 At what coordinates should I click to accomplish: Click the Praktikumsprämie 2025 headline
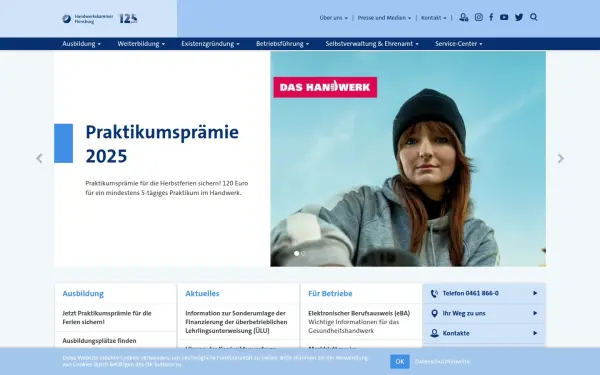pyautogui.click(x=162, y=144)
